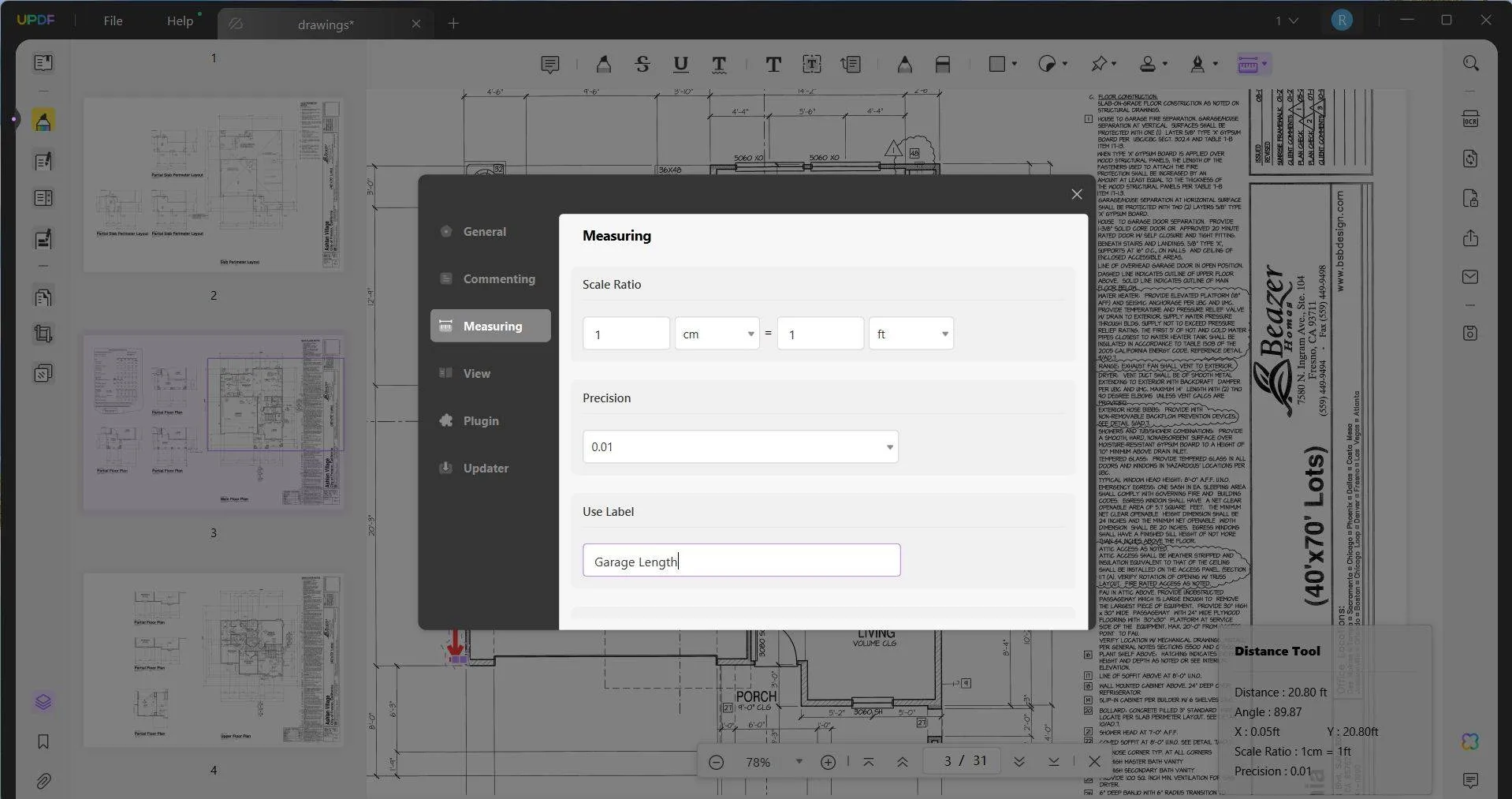1512x799 pixels.
Task: Select the text callout tool
Action: coord(851,65)
